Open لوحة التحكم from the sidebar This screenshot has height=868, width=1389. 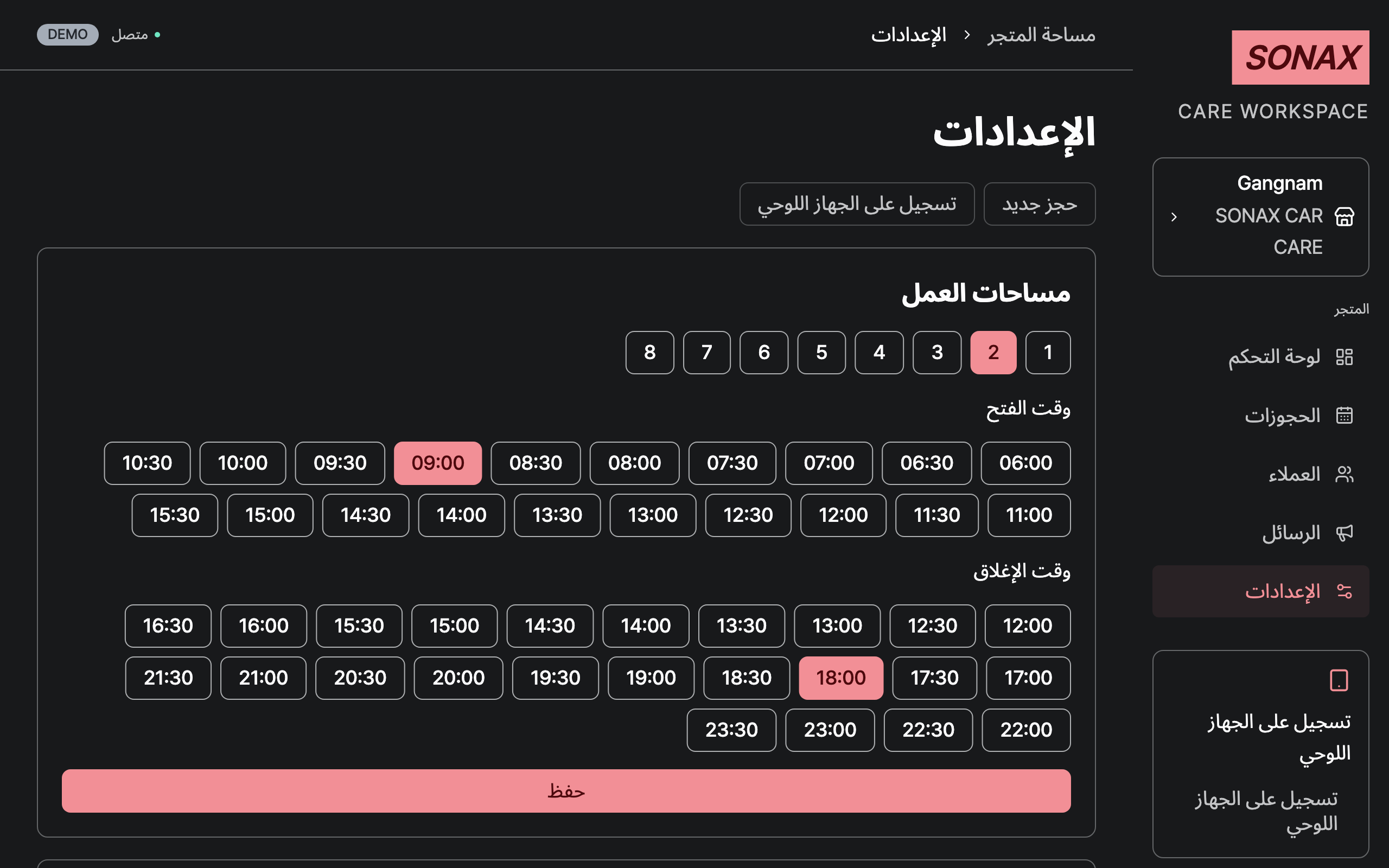(x=1260, y=357)
